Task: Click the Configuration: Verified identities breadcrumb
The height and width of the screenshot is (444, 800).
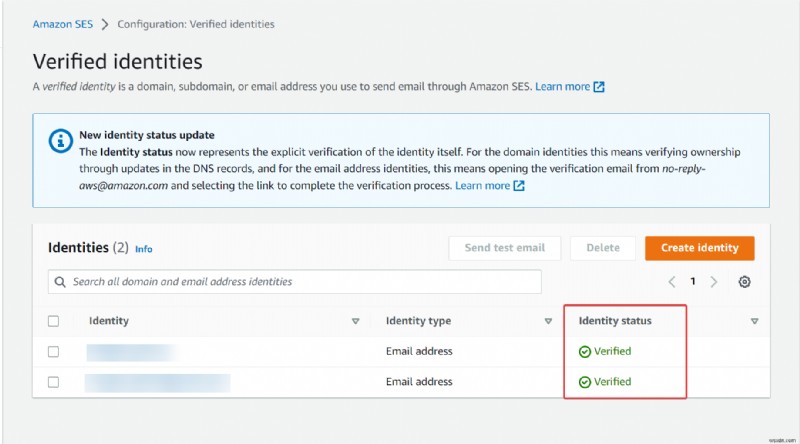Action: (x=196, y=24)
